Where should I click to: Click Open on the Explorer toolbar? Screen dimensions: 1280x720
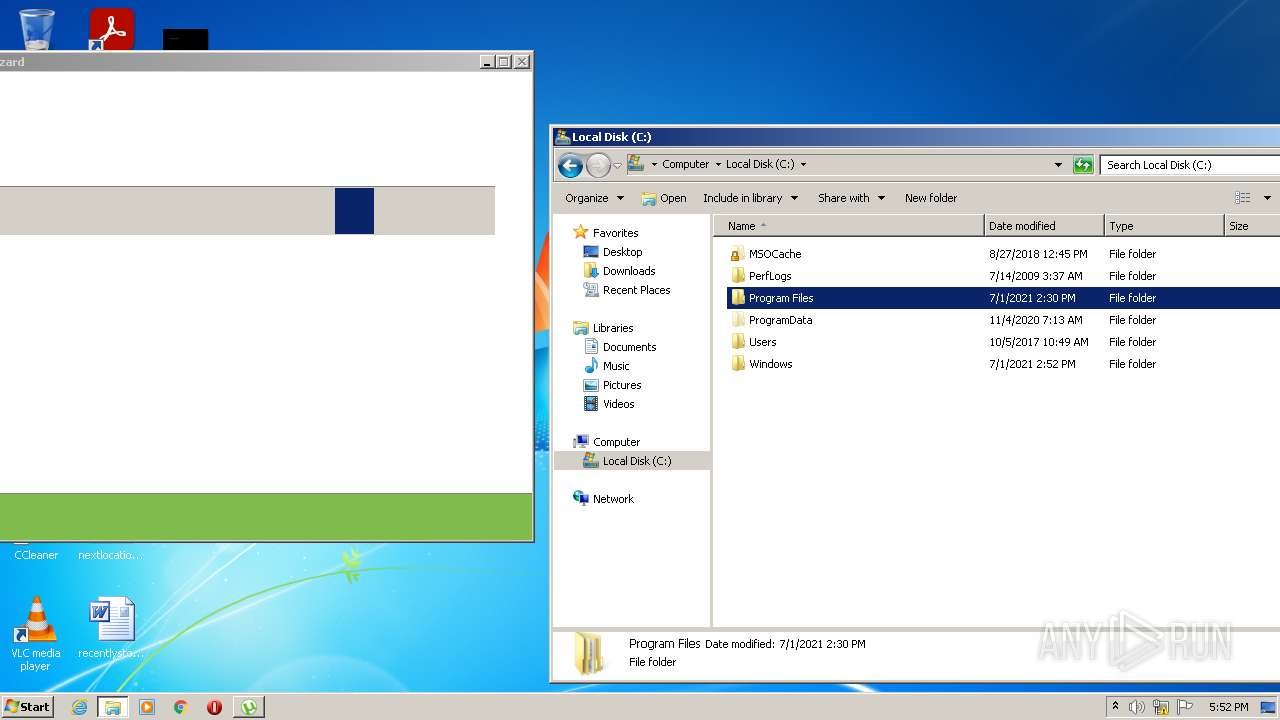pyautogui.click(x=664, y=198)
